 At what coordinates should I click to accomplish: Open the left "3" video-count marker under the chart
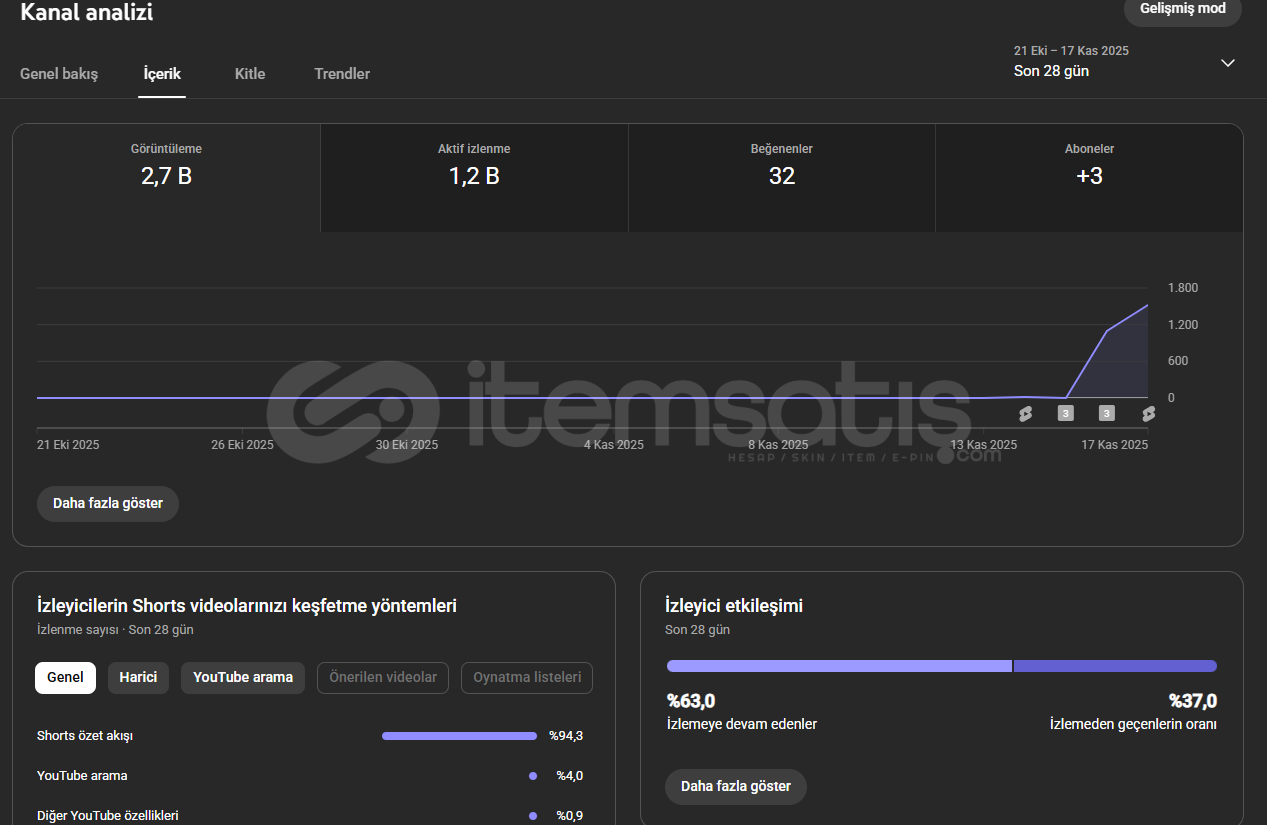tap(1066, 413)
